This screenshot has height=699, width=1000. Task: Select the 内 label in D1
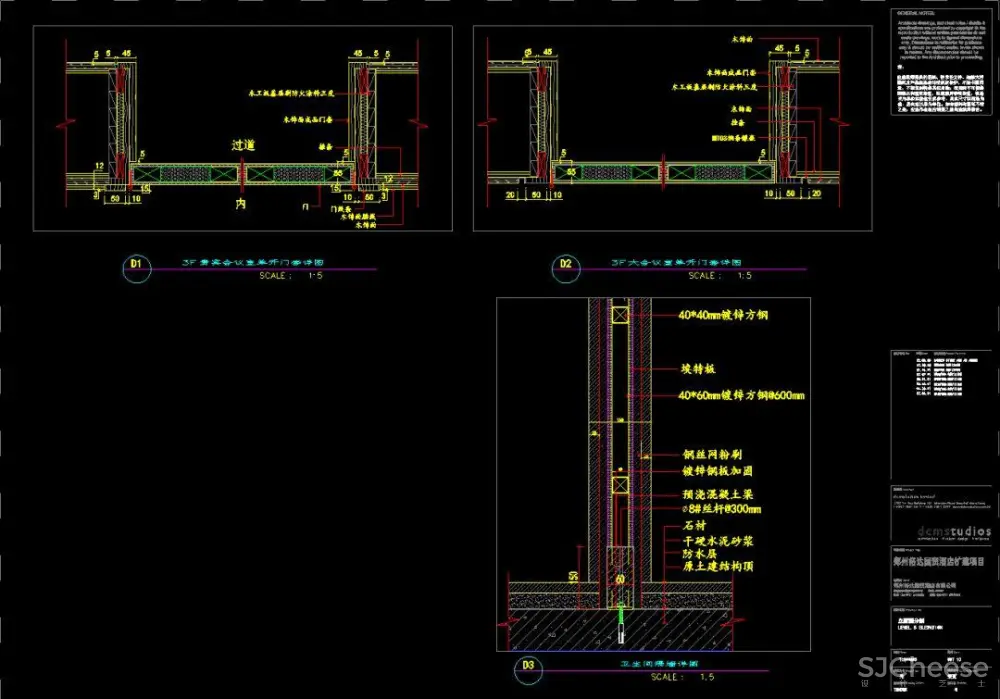[x=241, y=203]
